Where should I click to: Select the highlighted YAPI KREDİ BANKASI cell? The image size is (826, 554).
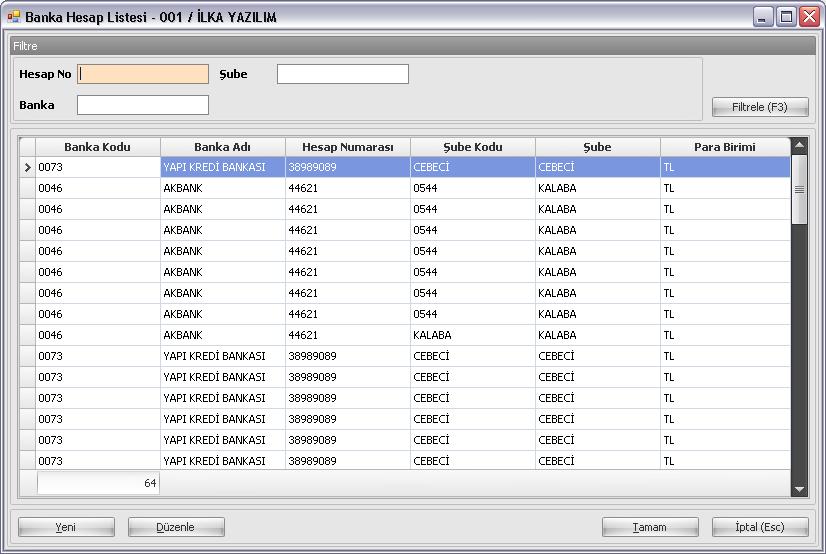click(222, 167)
